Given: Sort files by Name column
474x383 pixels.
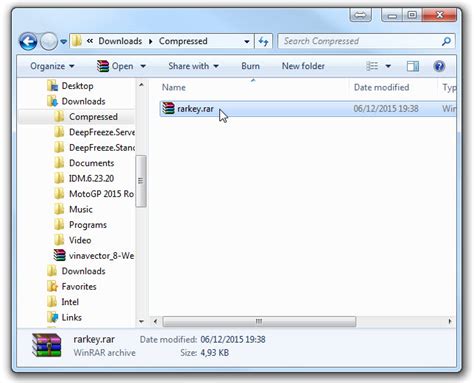Looking at the screenshot, I should tap(174, 87).
